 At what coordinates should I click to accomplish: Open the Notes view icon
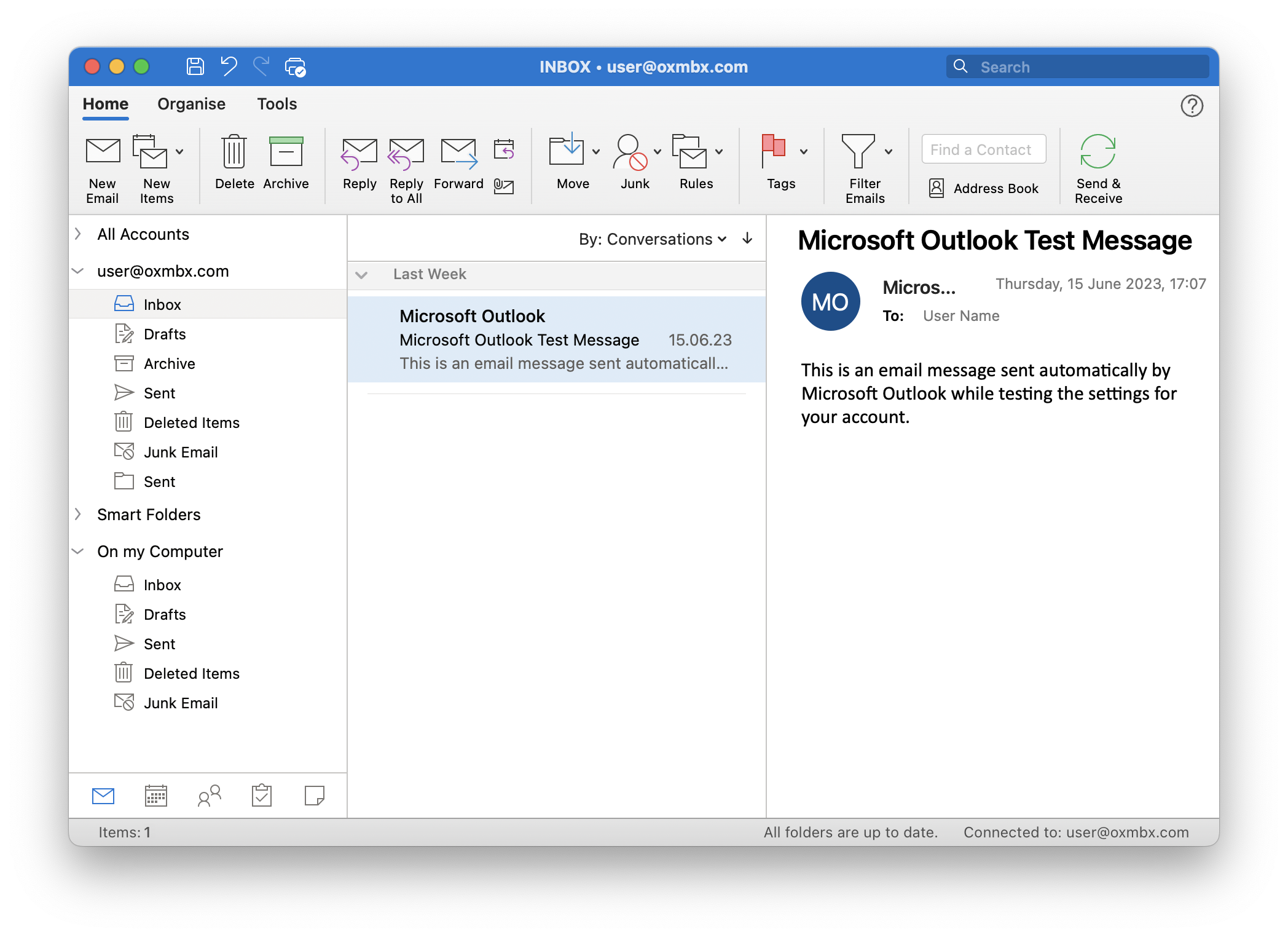point(315,796)
